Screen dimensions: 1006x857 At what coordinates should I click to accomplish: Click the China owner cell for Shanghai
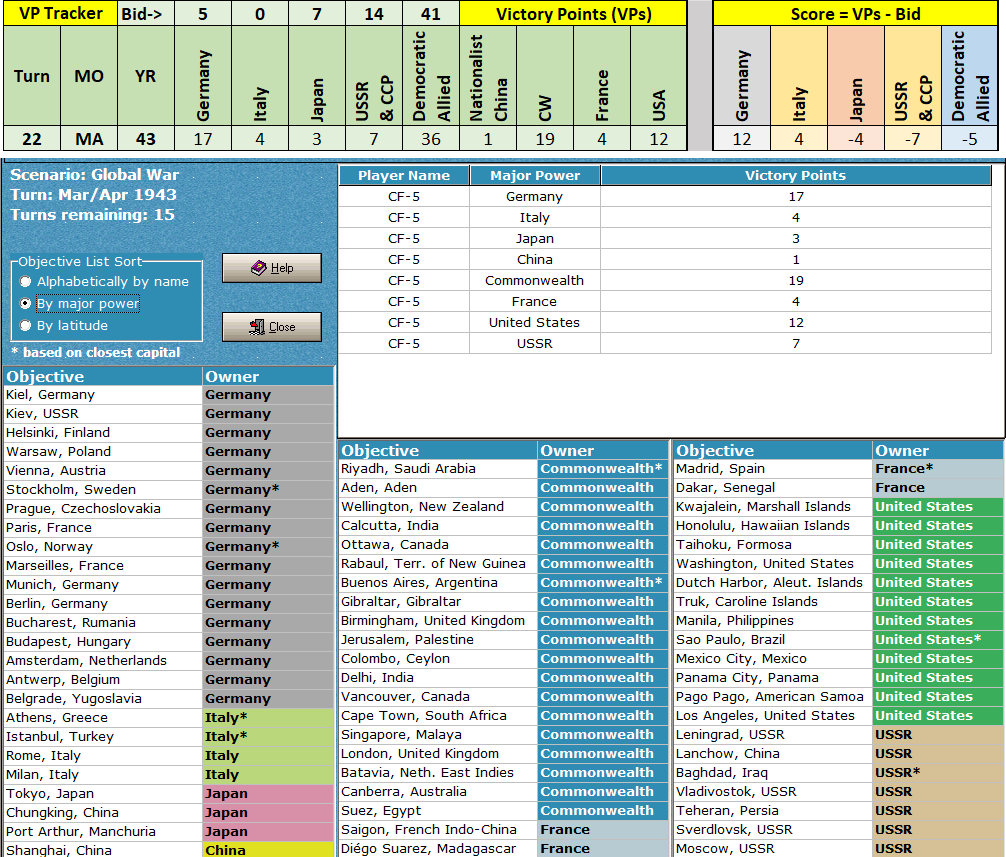268,851
